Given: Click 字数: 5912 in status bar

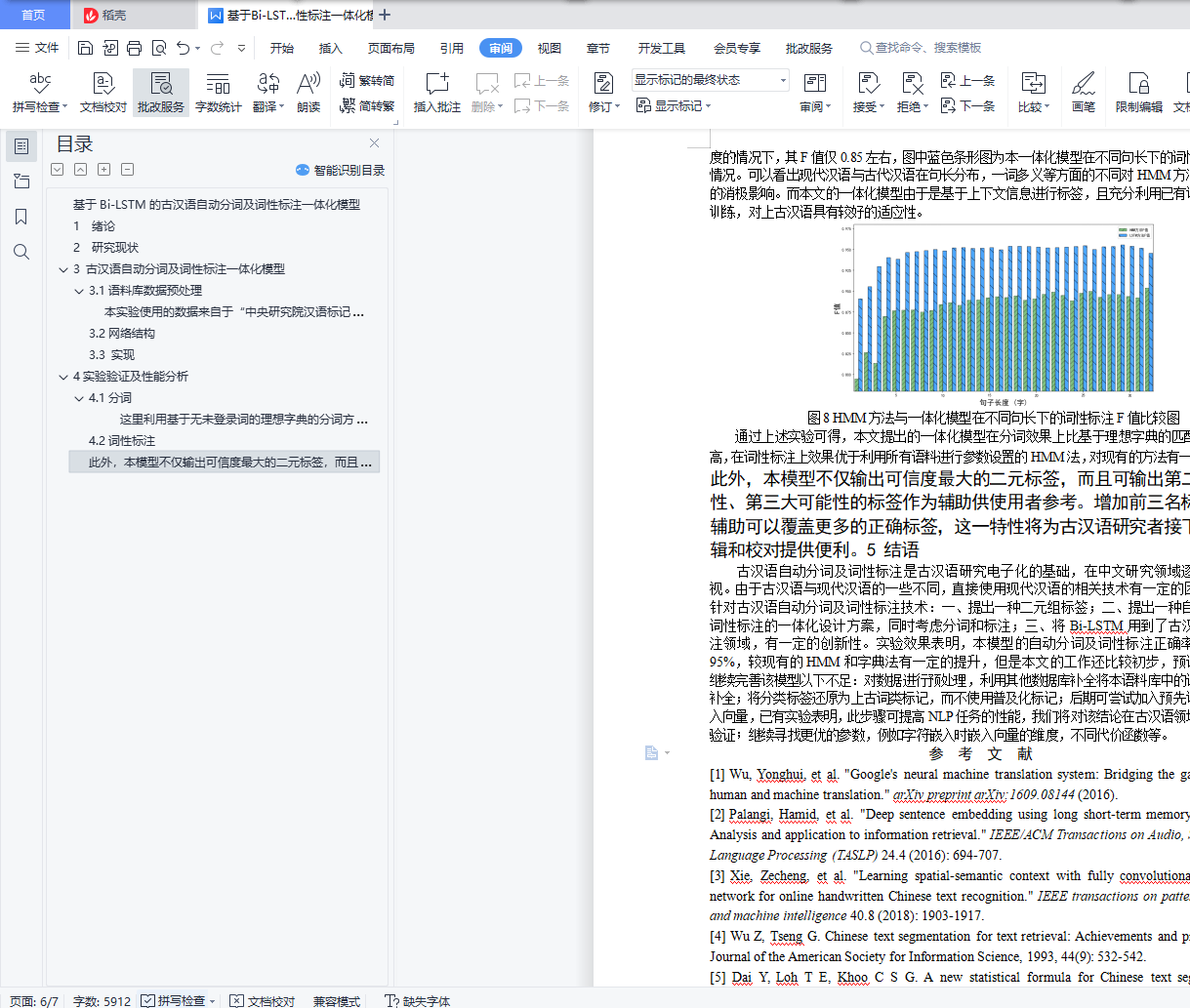Looking at the screenshot, I should (x=102, y=1000).
